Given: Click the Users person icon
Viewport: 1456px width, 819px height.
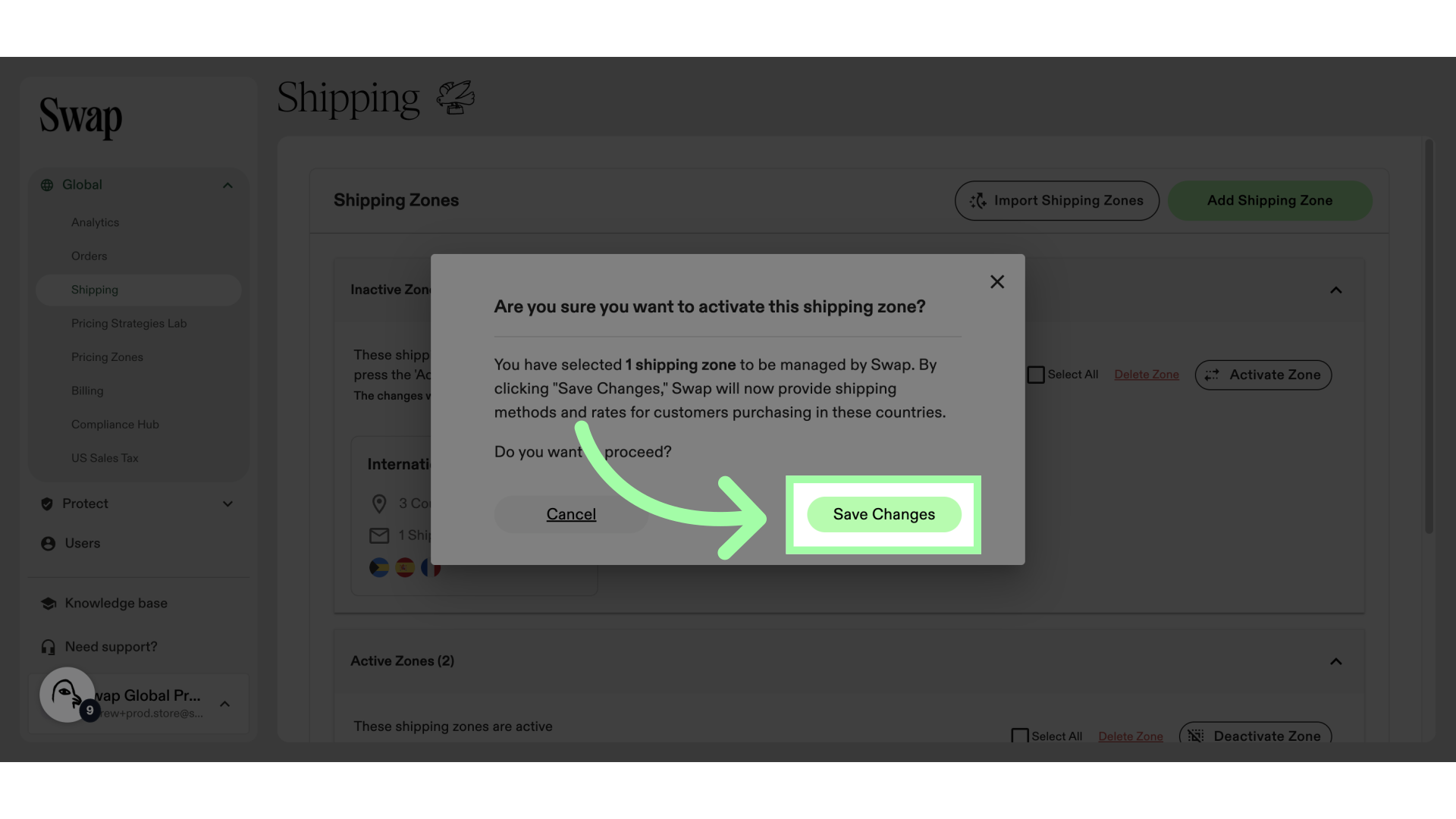Looking at the screenshot, I should coord(48,544).
